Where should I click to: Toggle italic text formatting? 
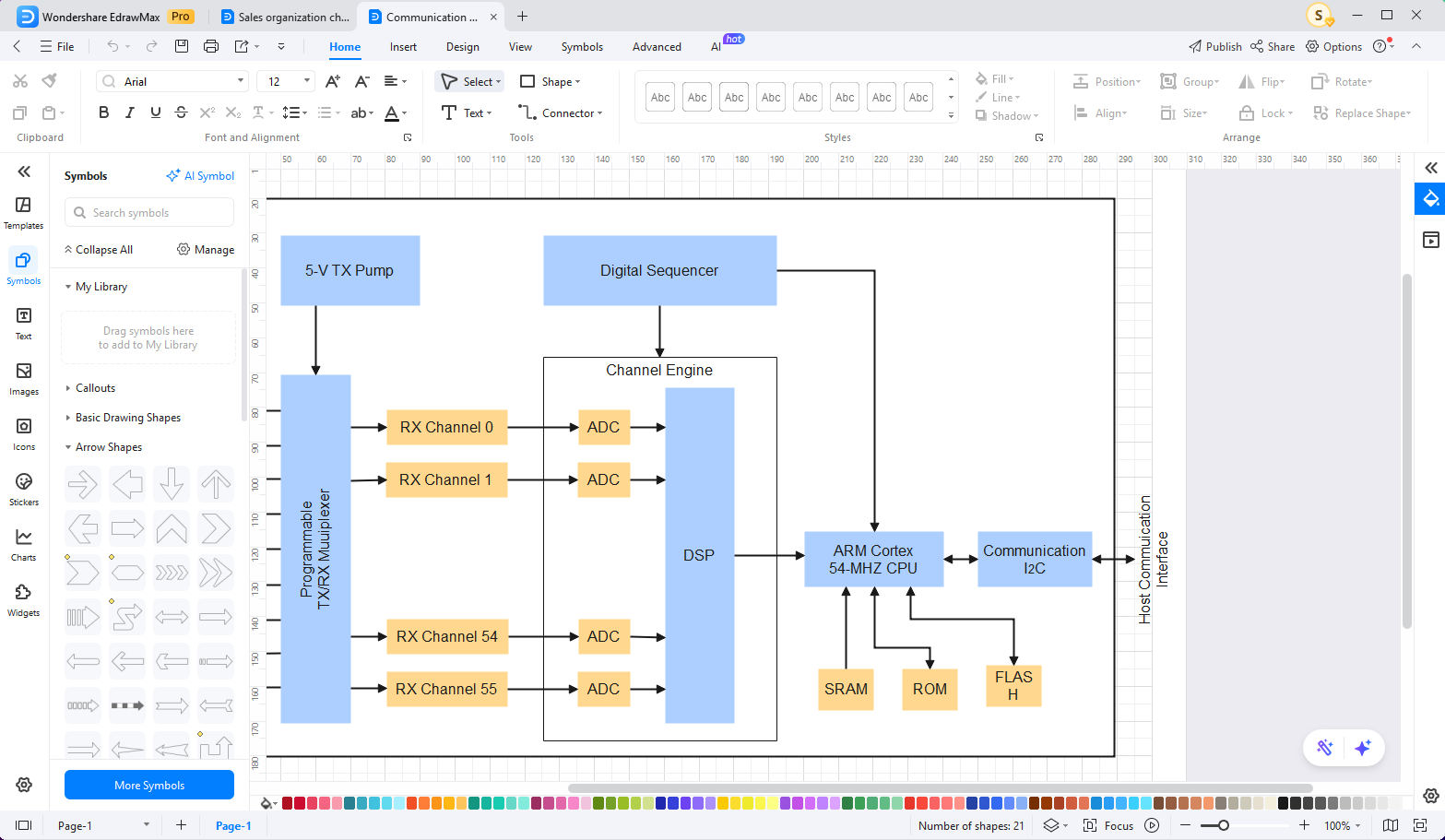[130, 112]
